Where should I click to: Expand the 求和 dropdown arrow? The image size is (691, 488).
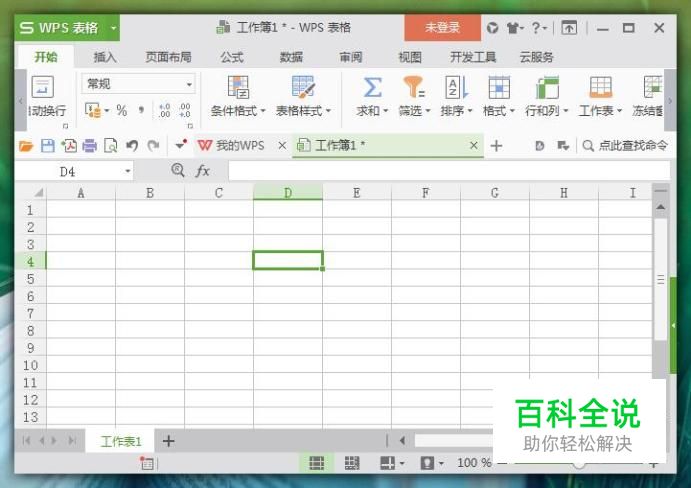click(386, 111)
